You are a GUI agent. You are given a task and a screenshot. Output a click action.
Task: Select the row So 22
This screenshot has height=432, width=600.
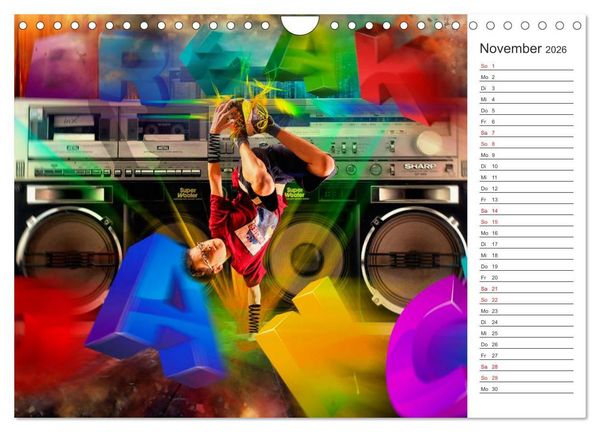[x=527, y=300]
